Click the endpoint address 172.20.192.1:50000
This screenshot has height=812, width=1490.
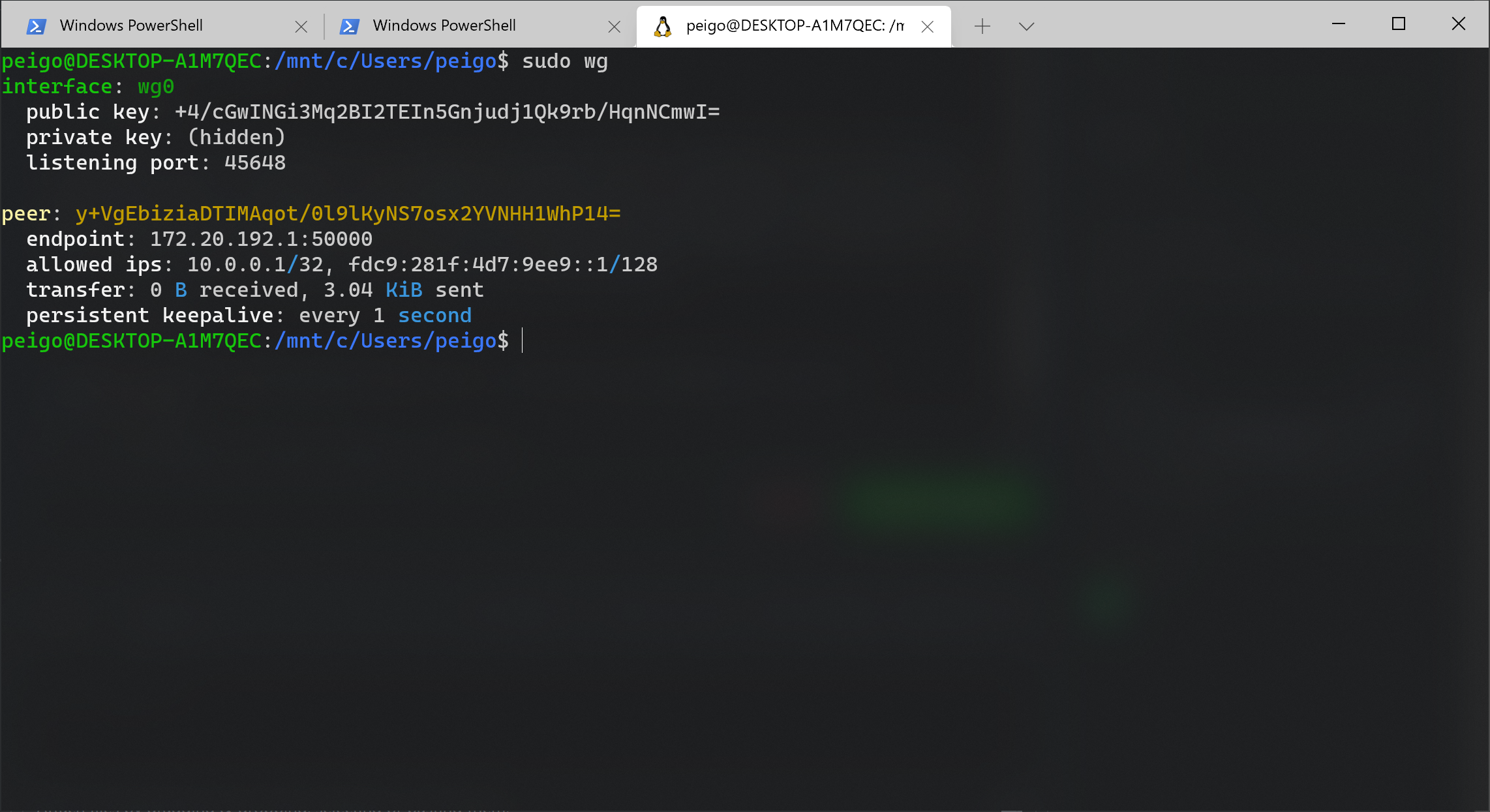tap(261, 239)
